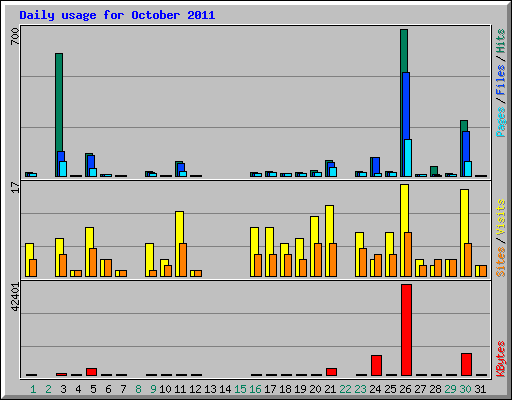Viewport: 512px width, 400px height.
Task: Click the red "KBytes" legend label
Action: tap(501, 359)
